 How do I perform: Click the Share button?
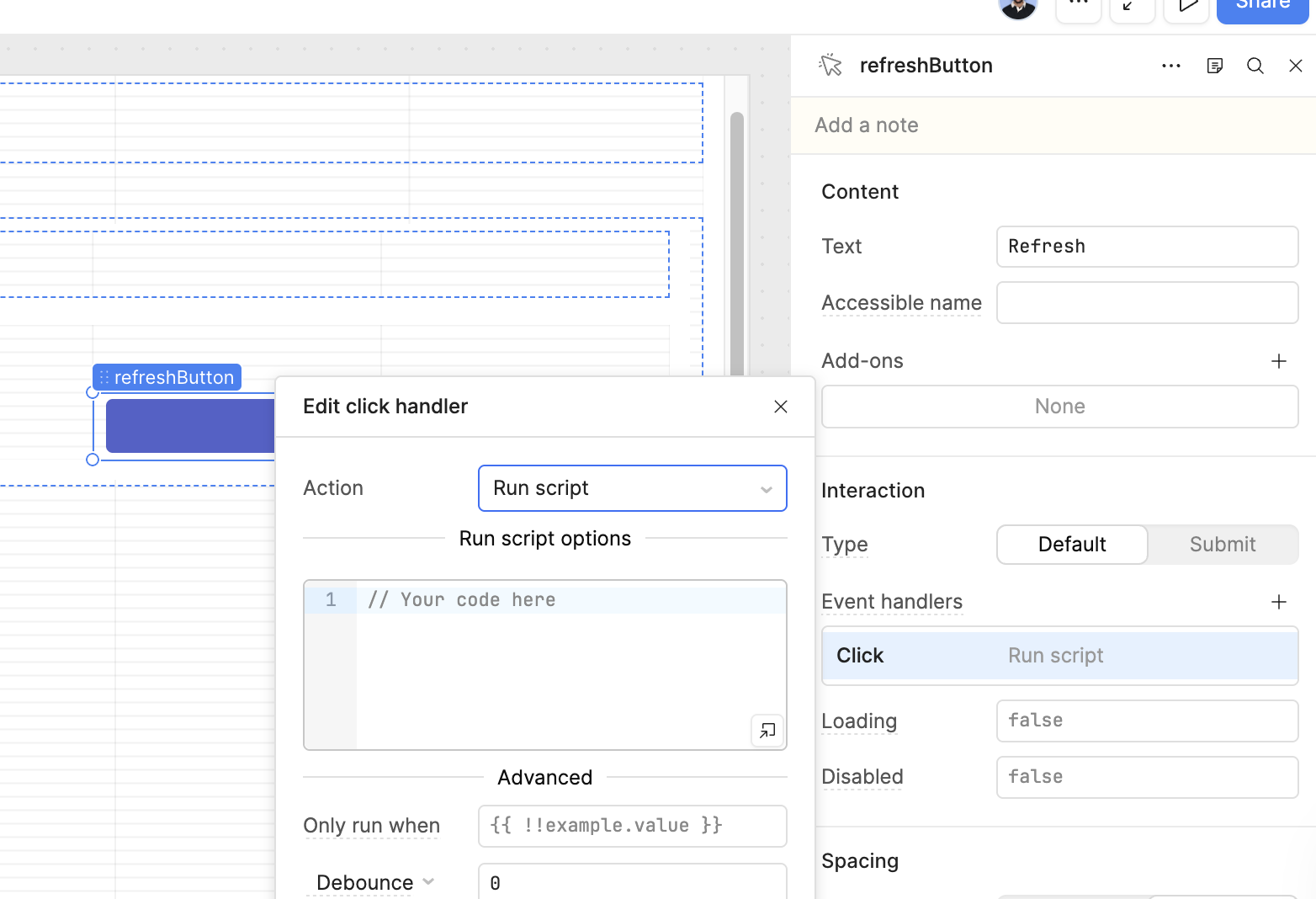(x=1261, y=7)
